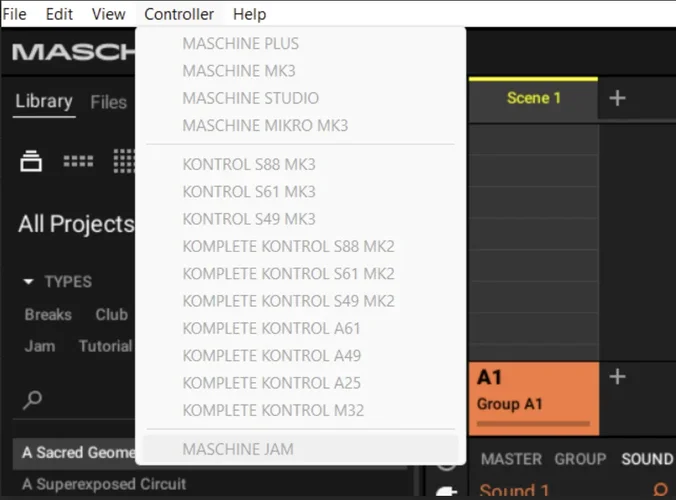Select the Sound 1 name
676x500 pixels.
point(514,491)
